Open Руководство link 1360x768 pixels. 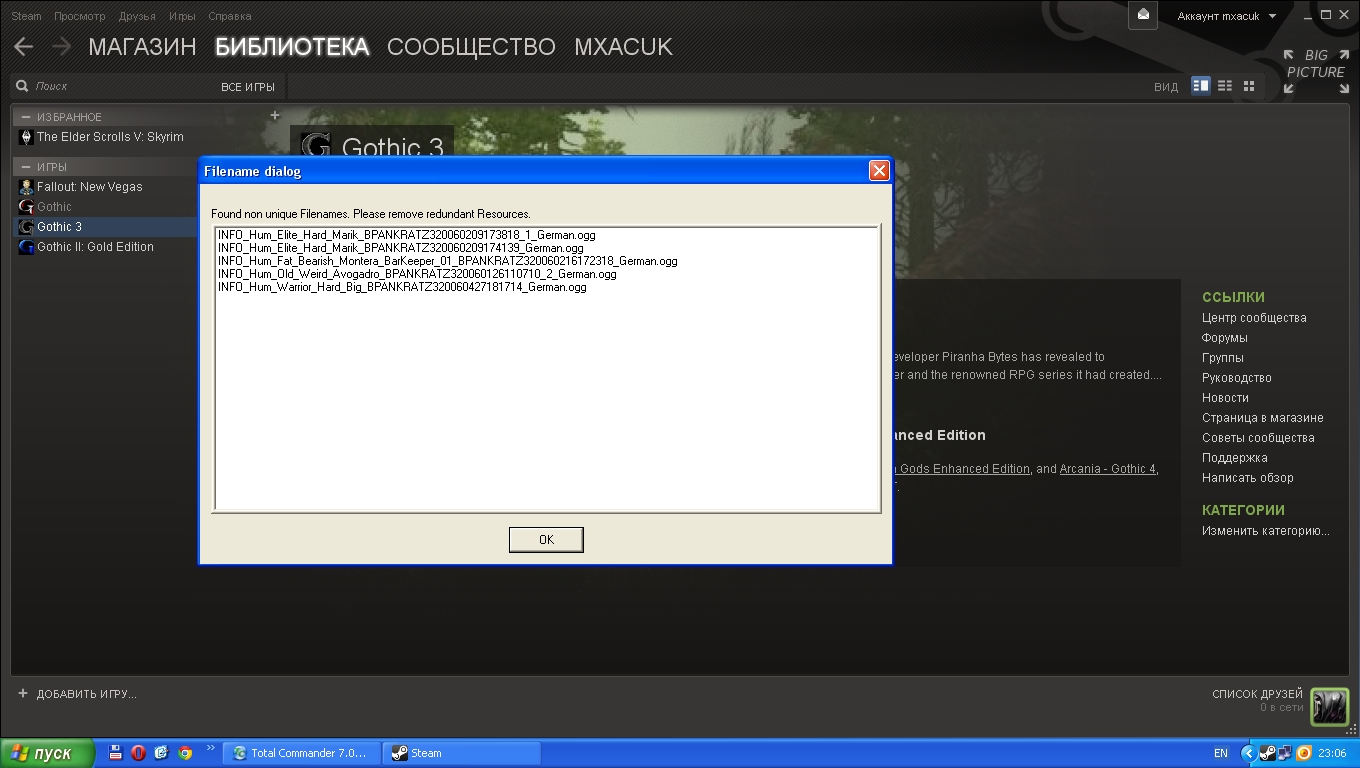(x=1237, y=378)
